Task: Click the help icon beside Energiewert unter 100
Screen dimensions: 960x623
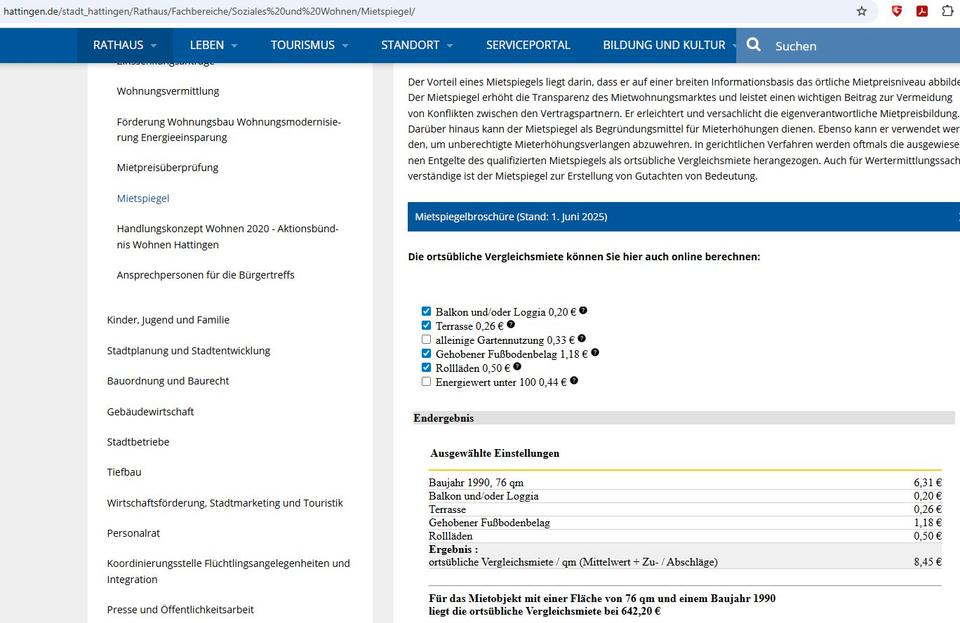Action: point(574,380)
